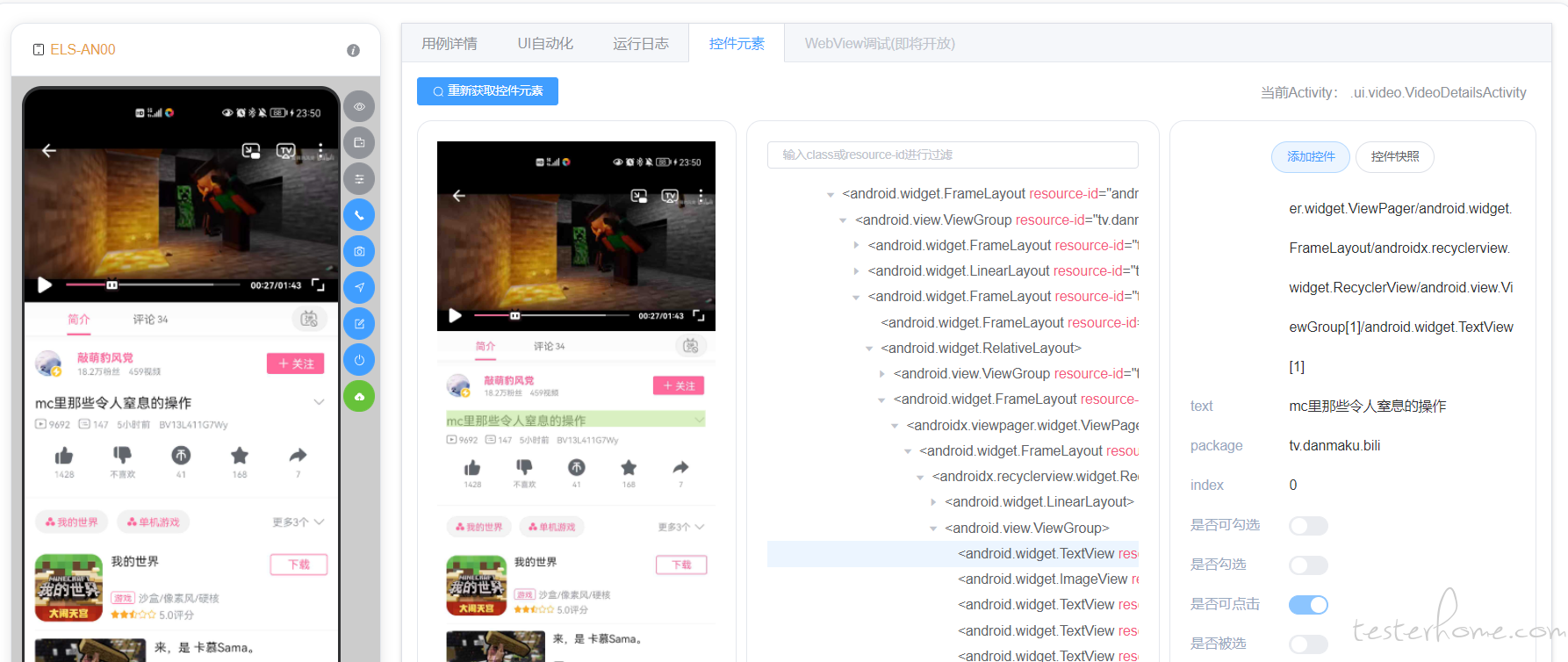Viewport: 1568px width, 662px height.
Task: Tap the thumbs-down dislike icon on ELS-AN00 device
Action: tap(122, 455)
